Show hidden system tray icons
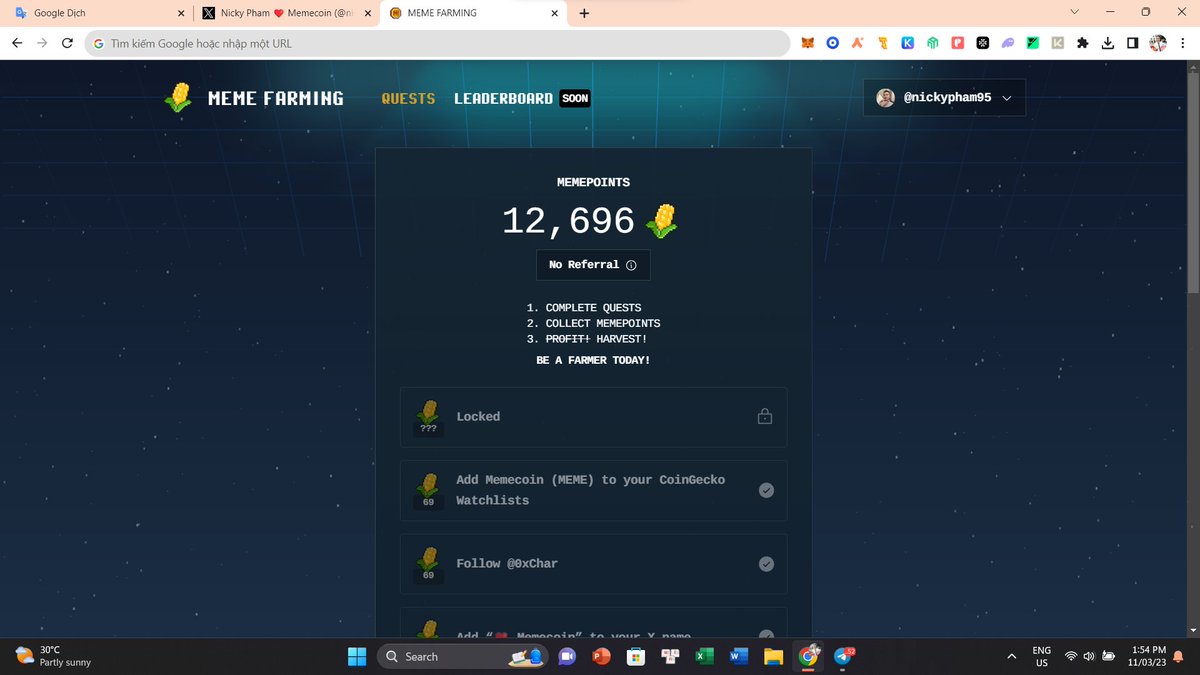The image size is (1200, 675). pos(1012,656)
